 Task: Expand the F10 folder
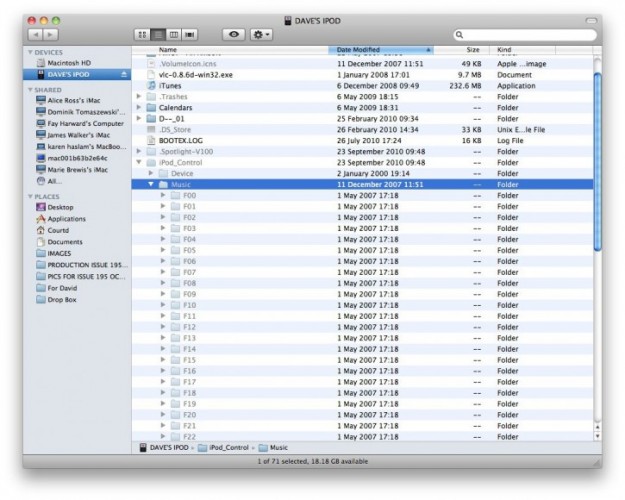click(163, 305)
